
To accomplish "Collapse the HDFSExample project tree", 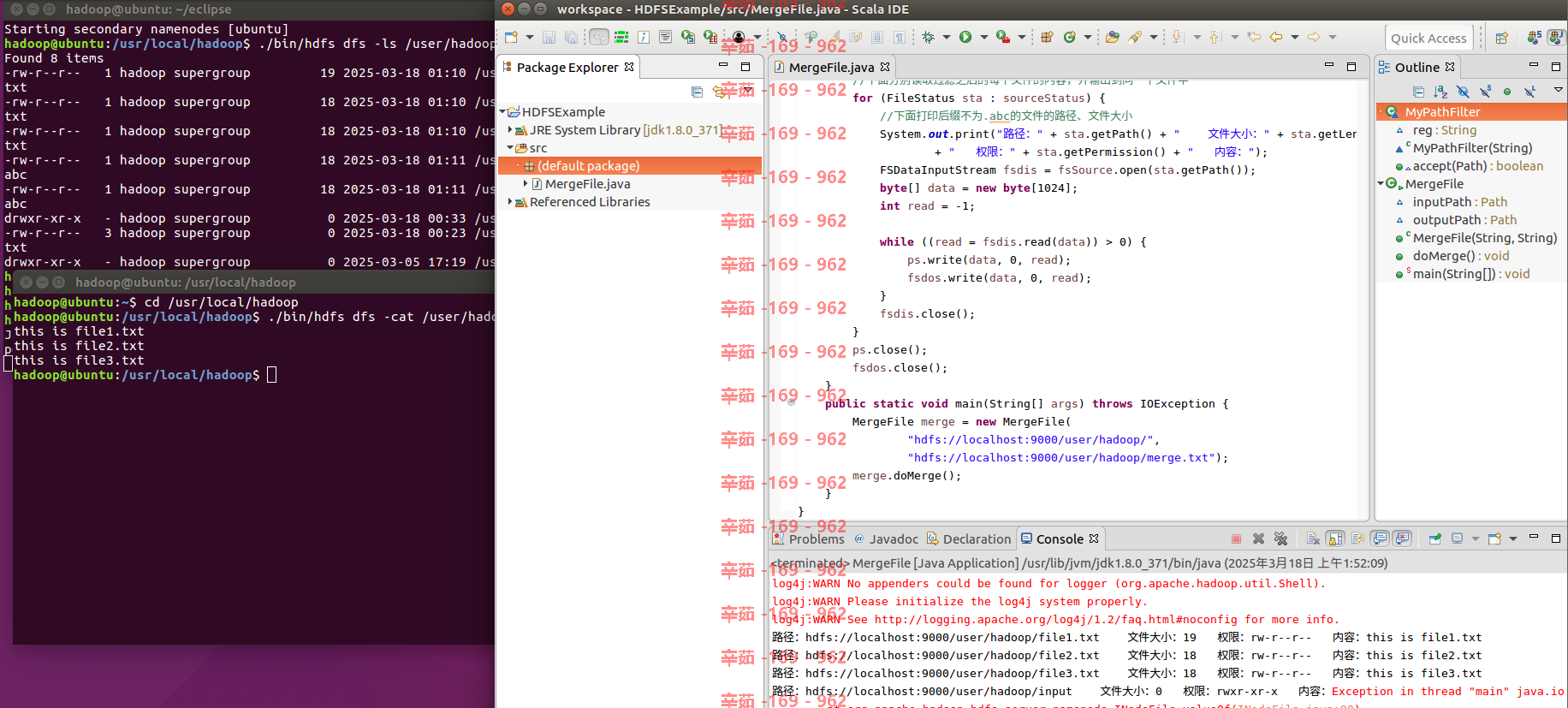I will 502,112.
